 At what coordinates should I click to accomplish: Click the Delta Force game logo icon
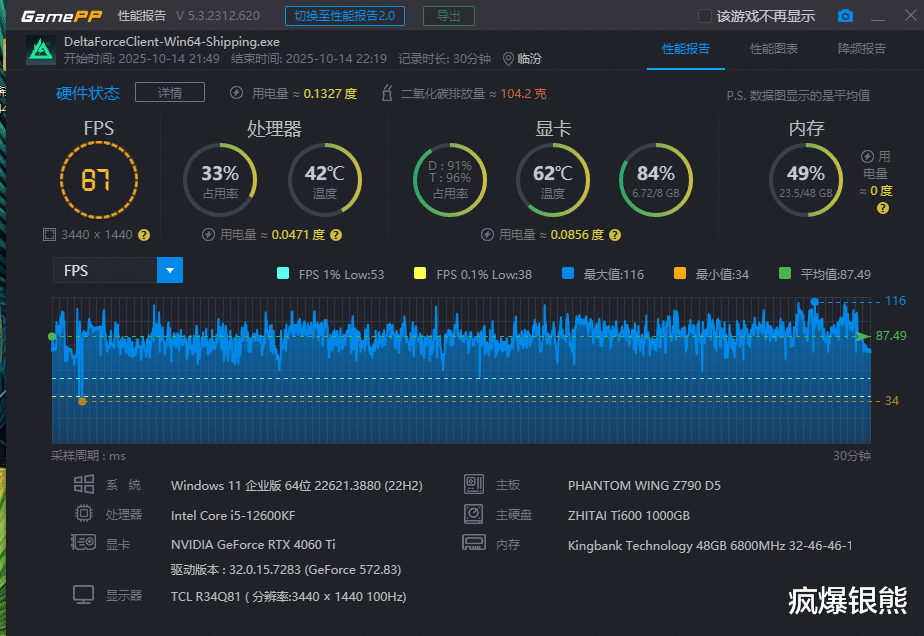41,50
